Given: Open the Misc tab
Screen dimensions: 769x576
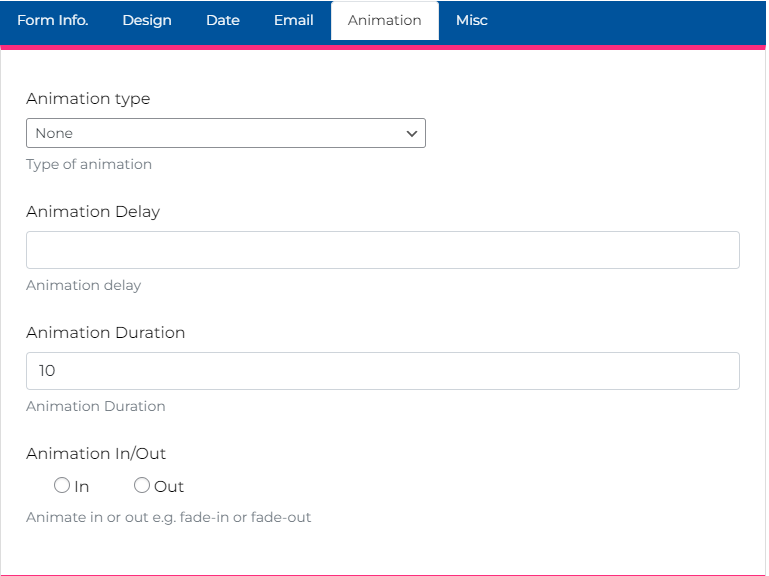Looking at the screenshot, I should pyautogui.click(x=472, y=20).
